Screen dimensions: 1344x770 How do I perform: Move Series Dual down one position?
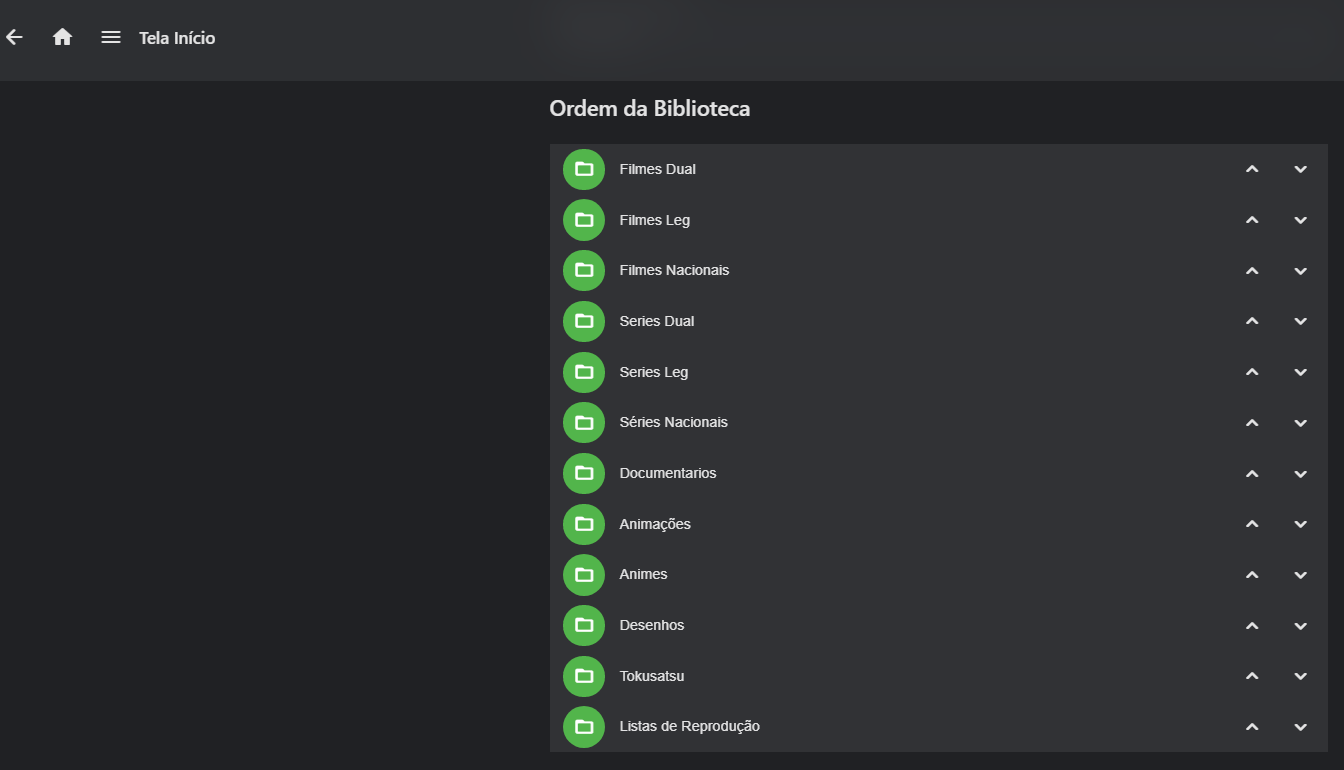pyautogui.click(x=1300, y=321)
